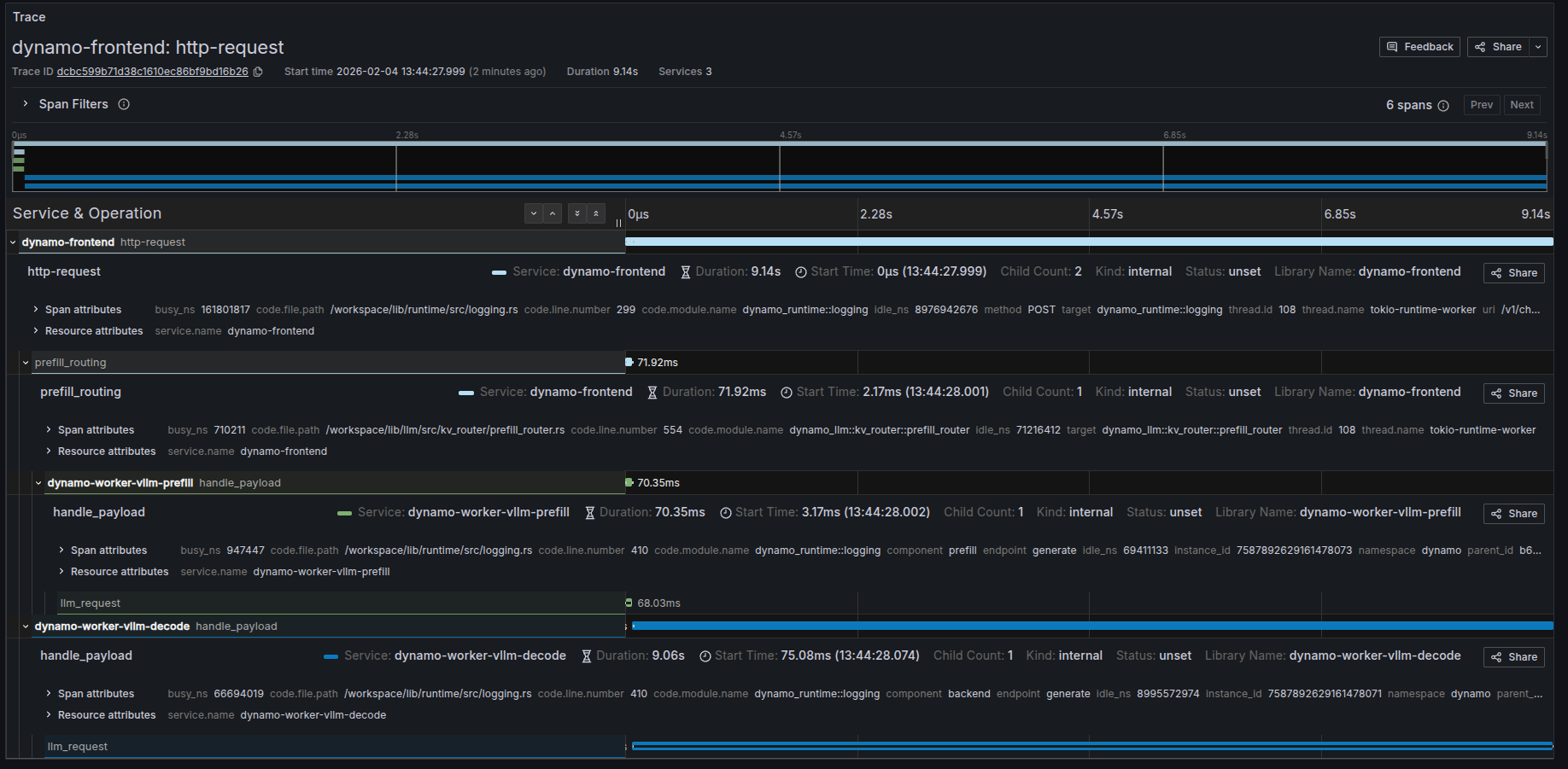The height and width of the screenshot is (769, 1568).
Task: Open the info tooltip beside '6 spans'
Action: tap(1443, 105)
